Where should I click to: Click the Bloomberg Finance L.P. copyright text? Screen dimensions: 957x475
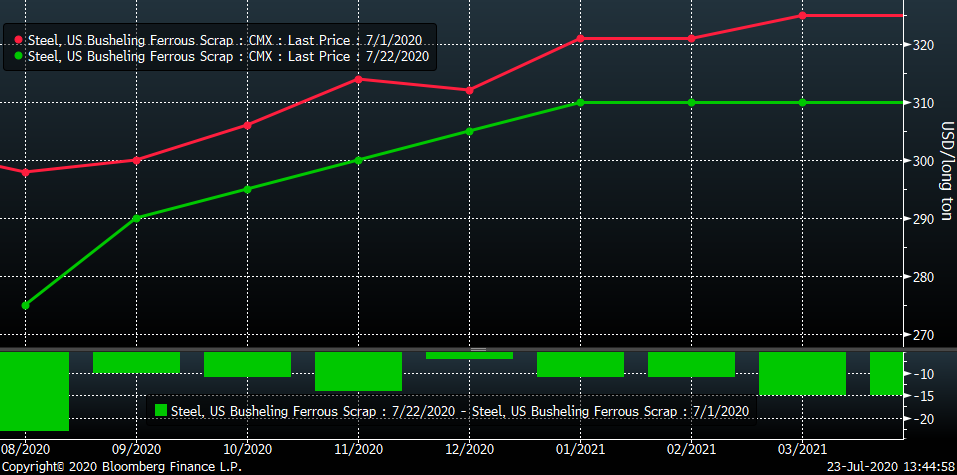pos(121,467)
